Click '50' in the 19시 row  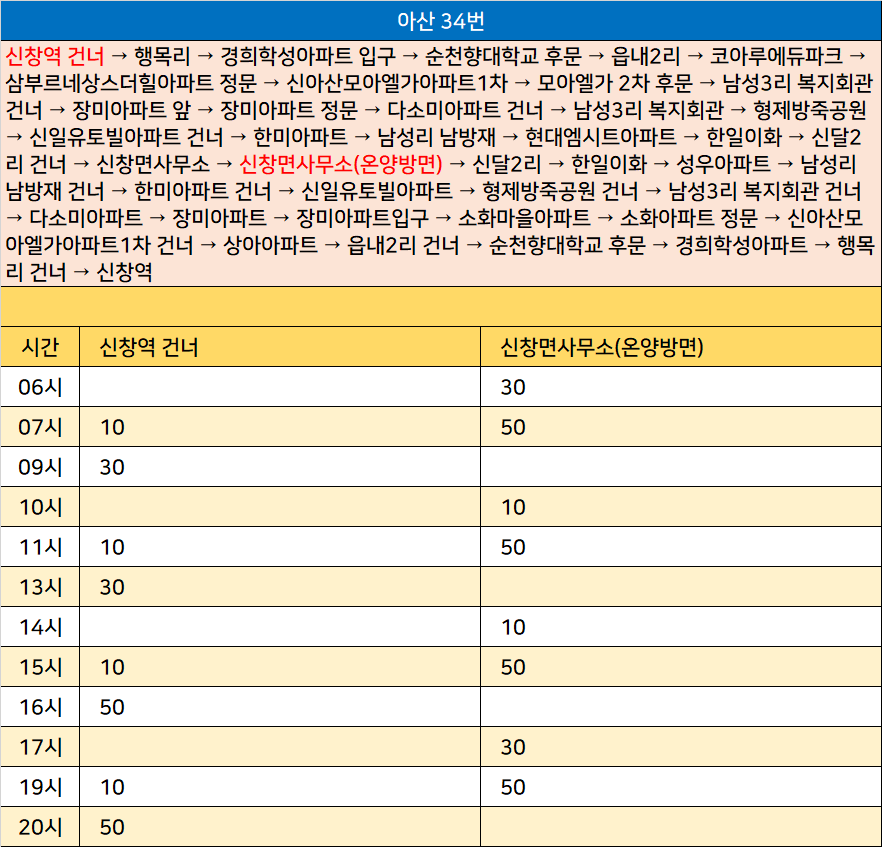click(x=513, y=787)
